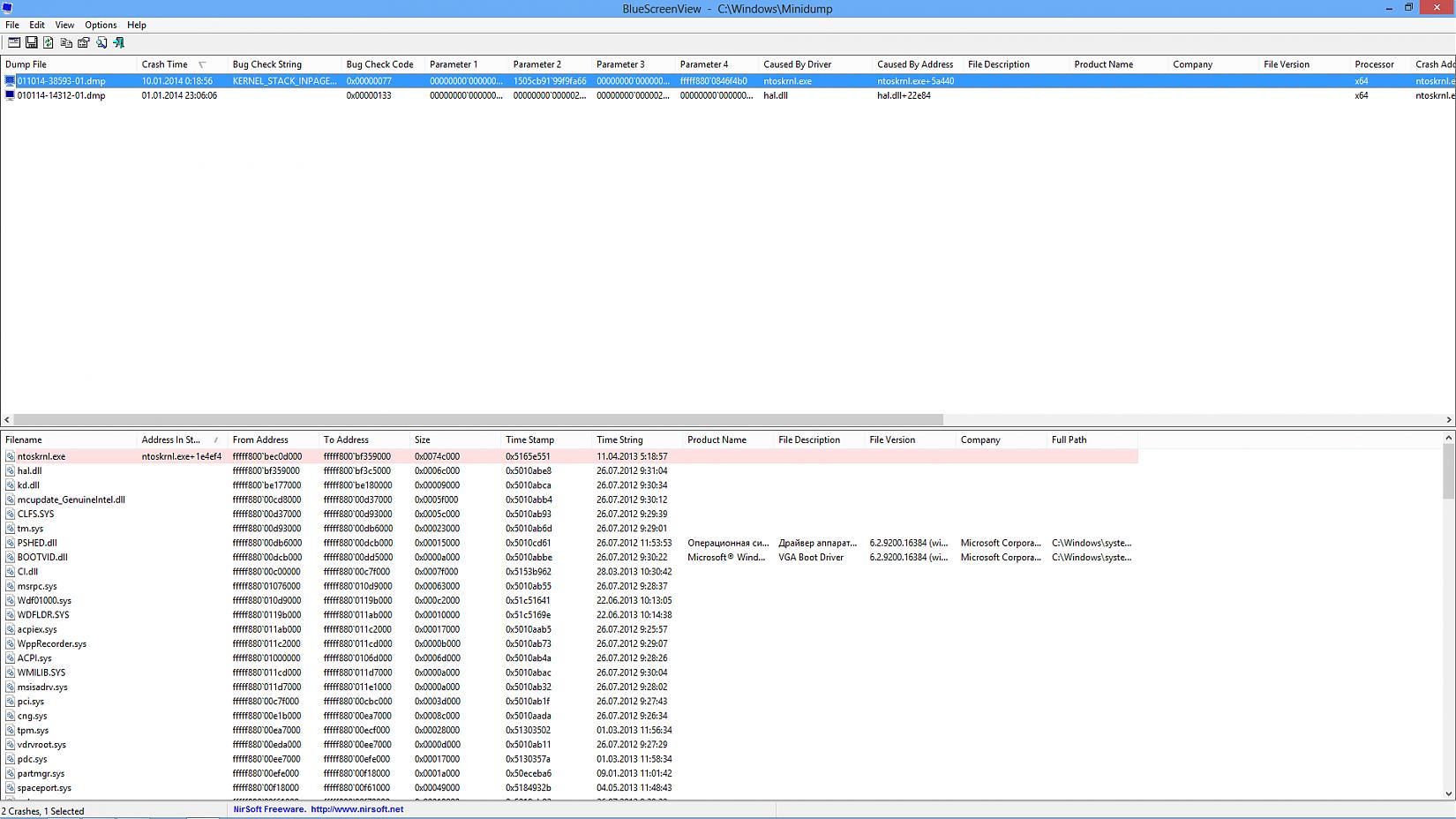Open the File menu
1456x819 pixels.
tap(12, 25)
